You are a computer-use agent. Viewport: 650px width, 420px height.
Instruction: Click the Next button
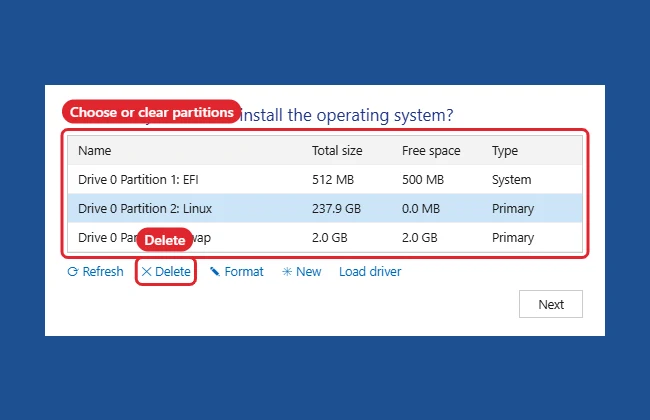[551, 304]
